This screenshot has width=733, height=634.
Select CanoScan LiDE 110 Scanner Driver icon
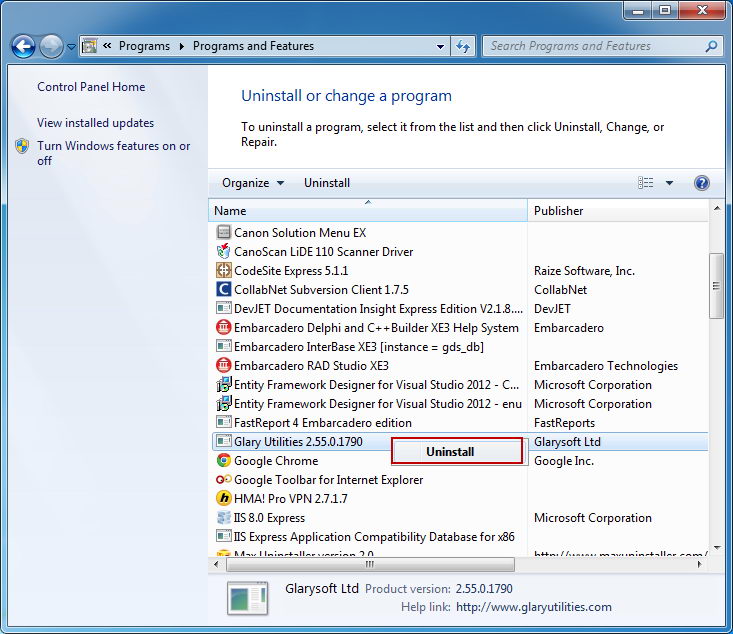pyautogui.click(x=224, y=251)
